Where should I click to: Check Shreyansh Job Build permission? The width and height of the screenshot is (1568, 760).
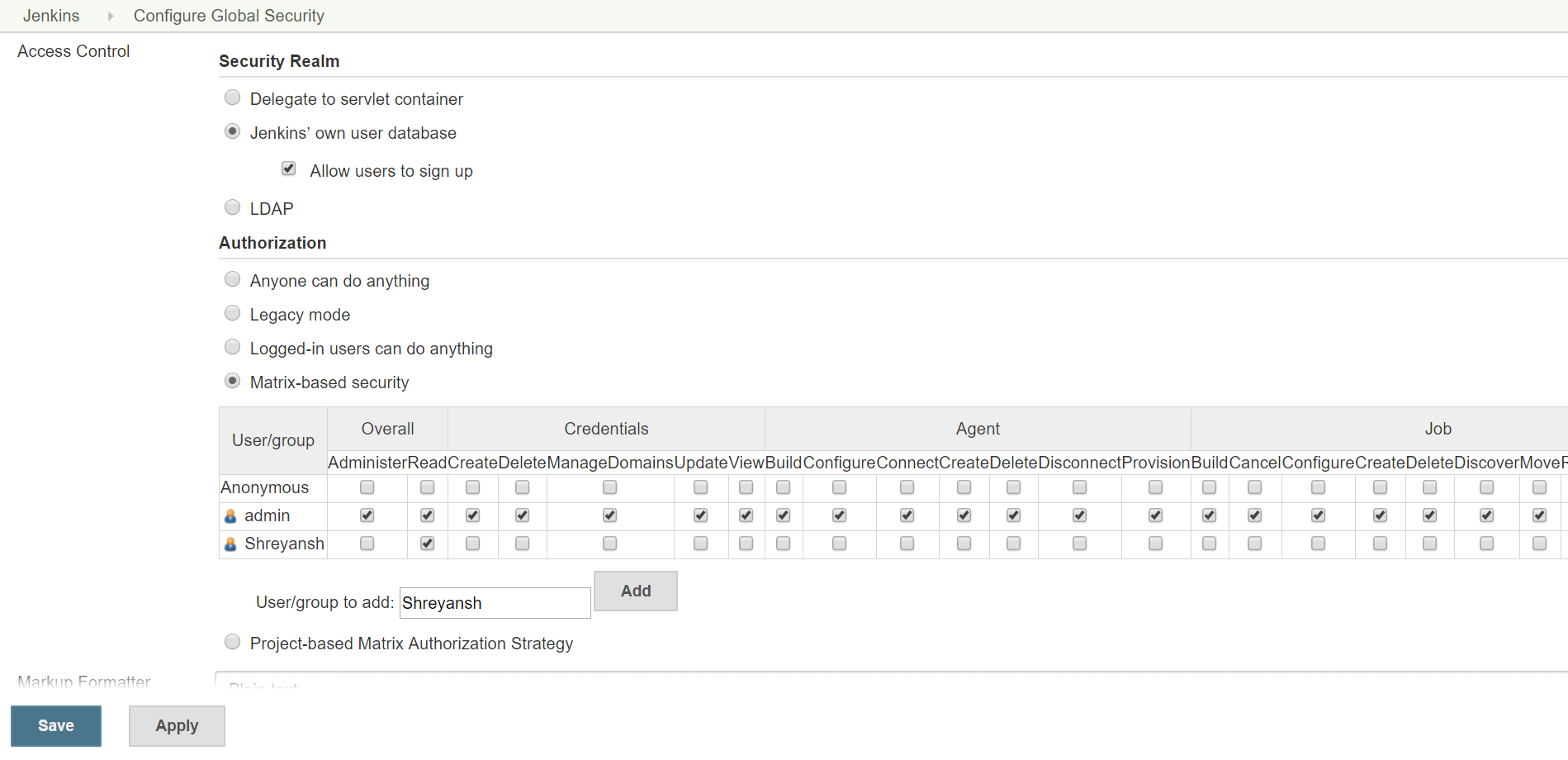pos(1210,544)
